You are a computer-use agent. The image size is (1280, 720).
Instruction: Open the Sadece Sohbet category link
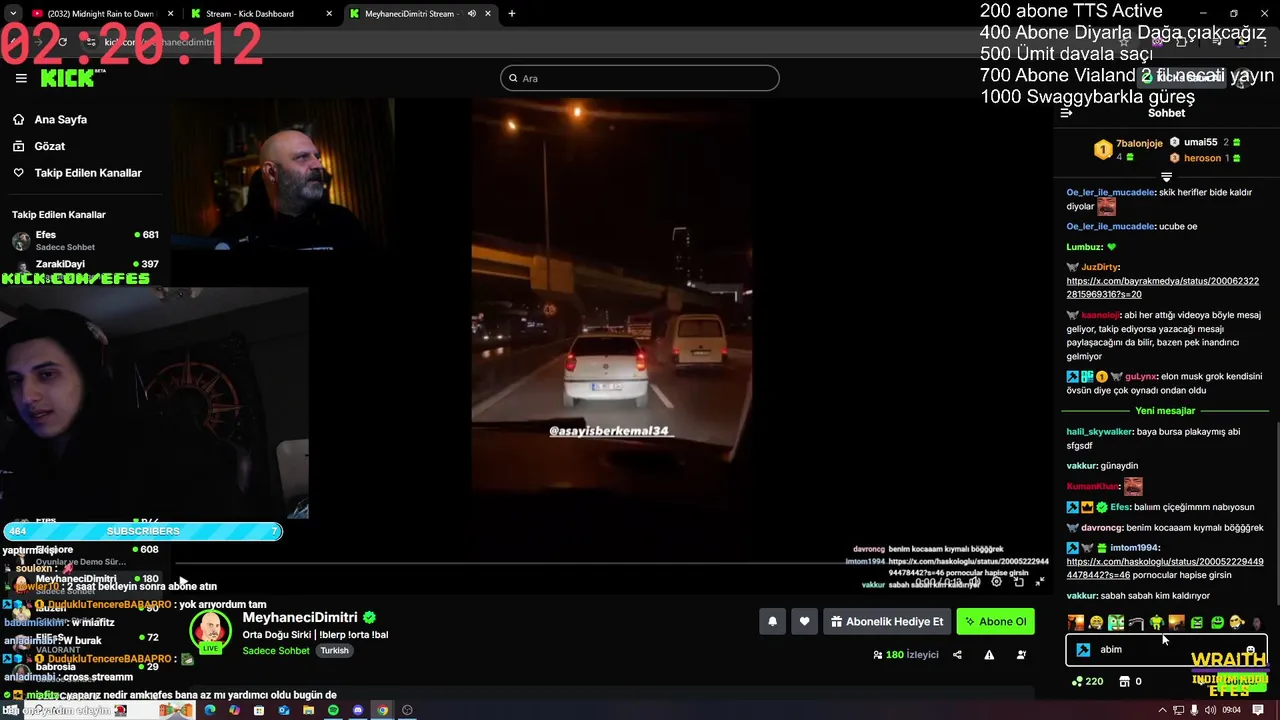[x=276, y=650]
